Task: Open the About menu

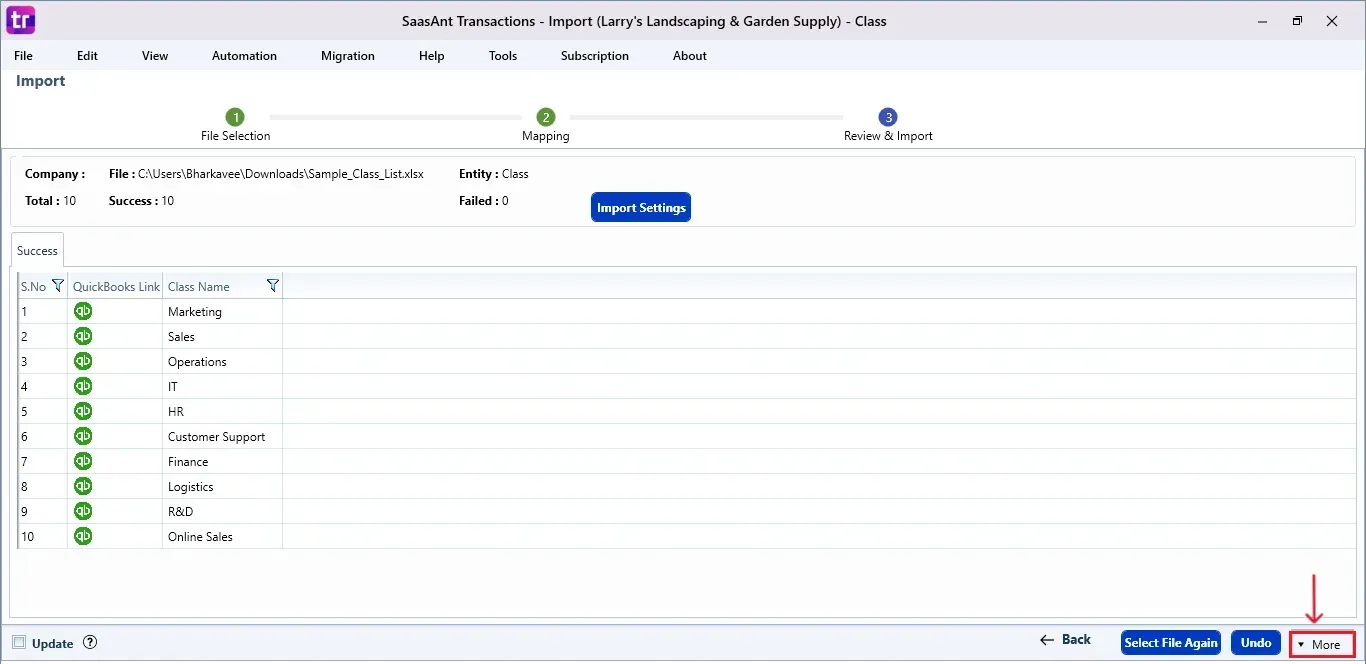Action: (690, 56)
